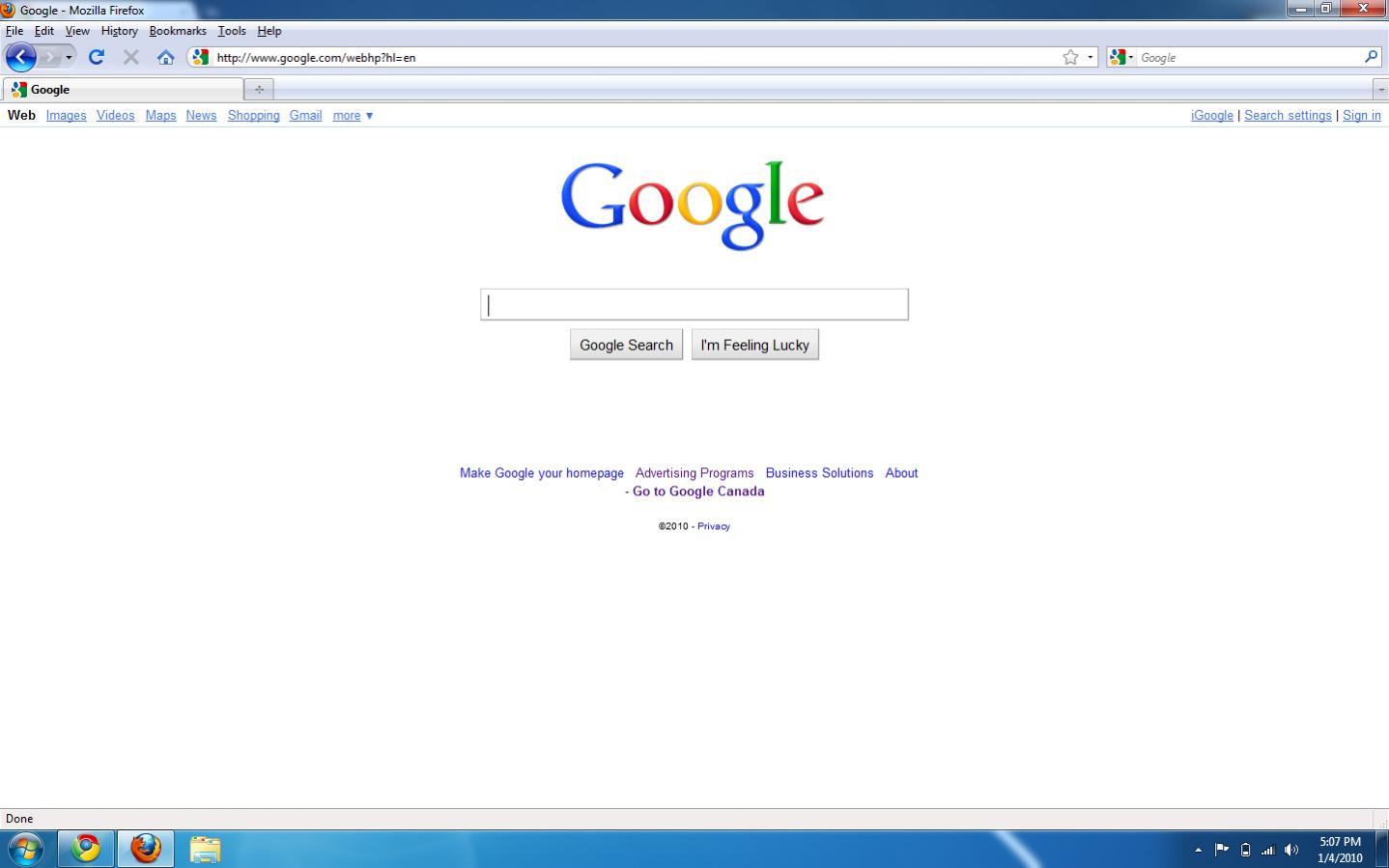
Task: Click the Google logo
Action: click(x=693, y=206)
